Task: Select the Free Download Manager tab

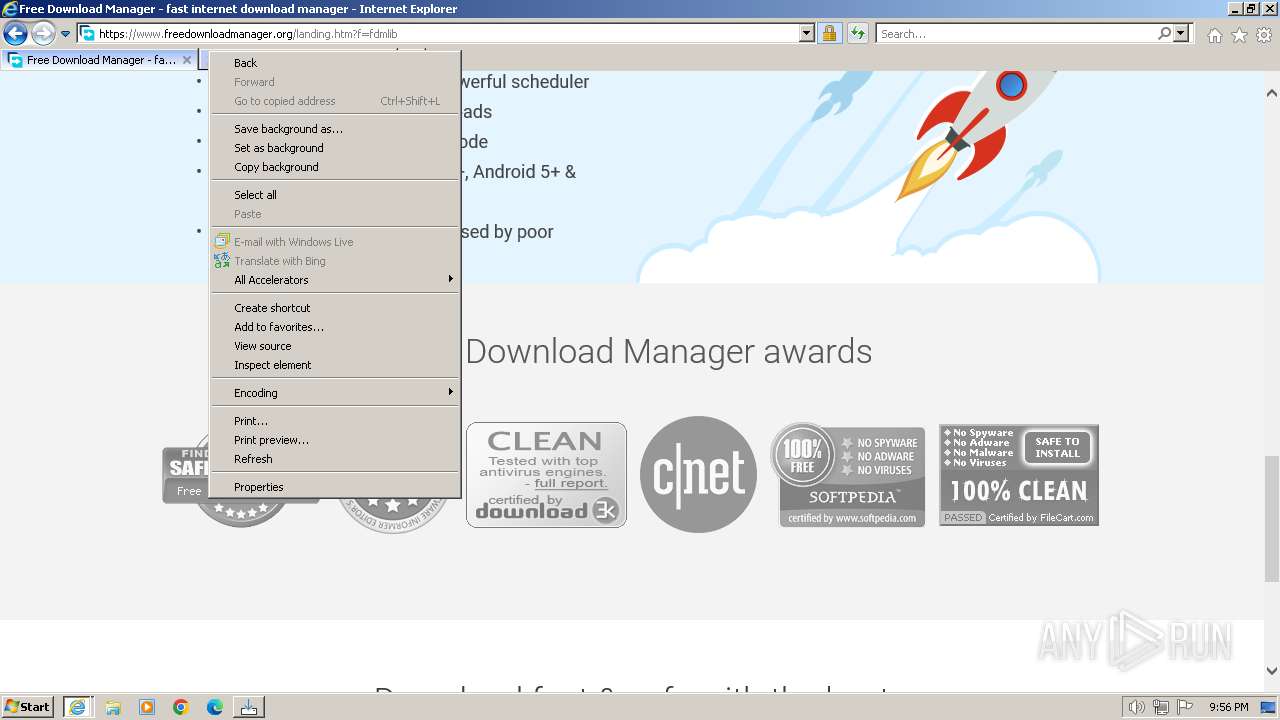Action: pos(99,60)
